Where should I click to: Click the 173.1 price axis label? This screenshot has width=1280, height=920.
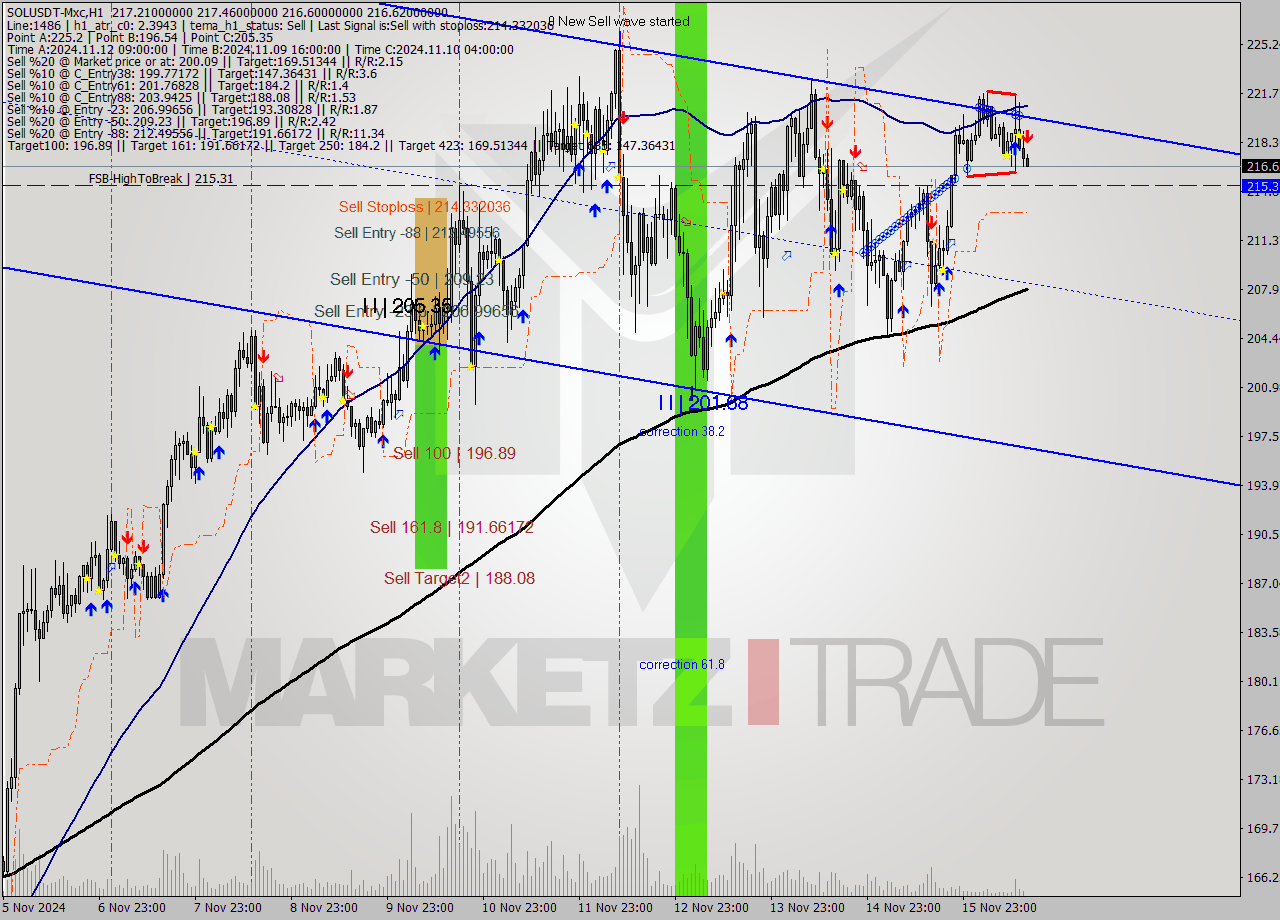point(1262,779)
